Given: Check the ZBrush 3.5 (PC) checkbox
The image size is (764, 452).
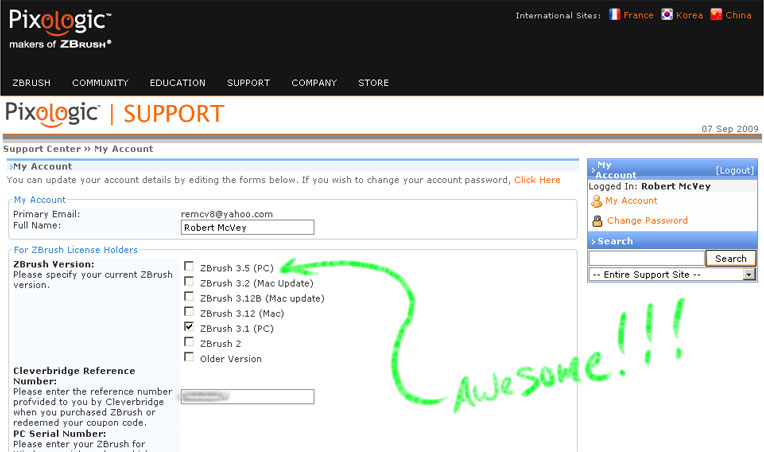Looking at the screenshot, I should coord(189,266).
